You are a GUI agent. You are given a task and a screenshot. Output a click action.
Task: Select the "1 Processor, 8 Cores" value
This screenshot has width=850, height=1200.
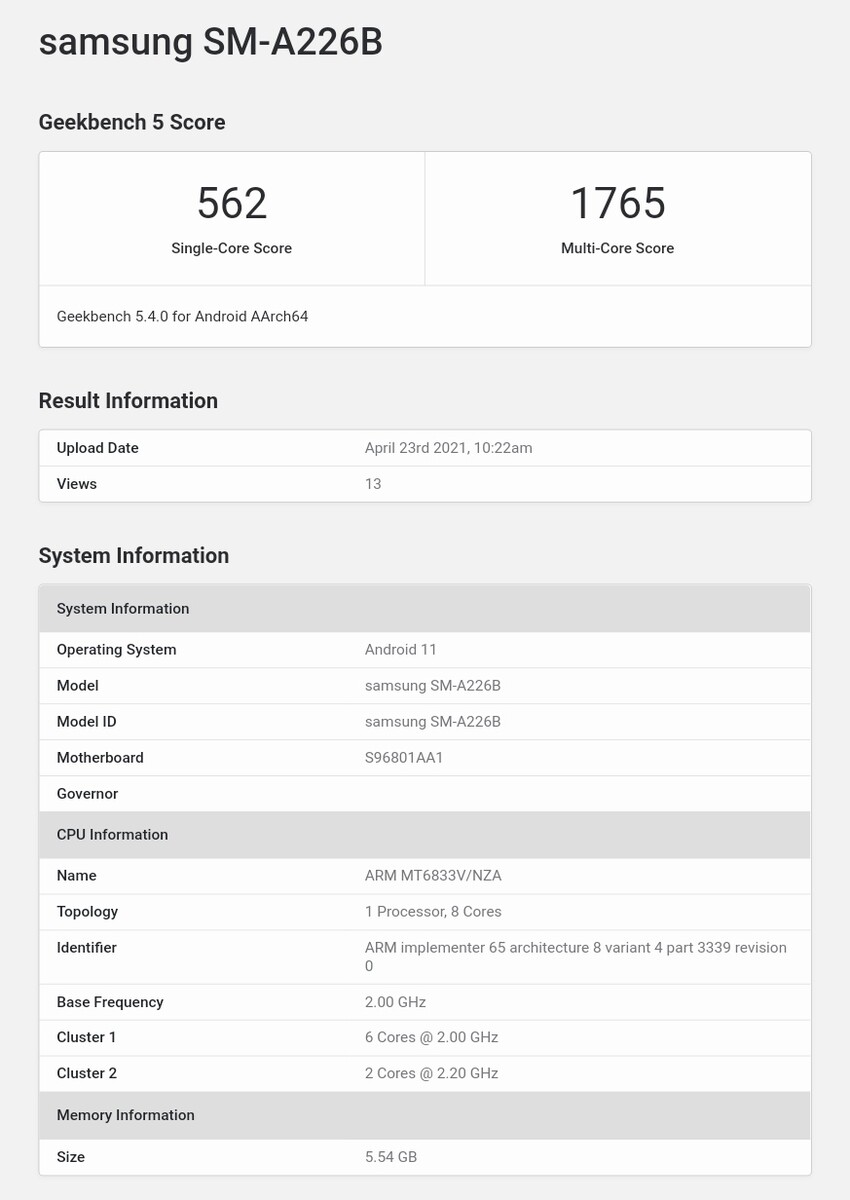point(433,912)
